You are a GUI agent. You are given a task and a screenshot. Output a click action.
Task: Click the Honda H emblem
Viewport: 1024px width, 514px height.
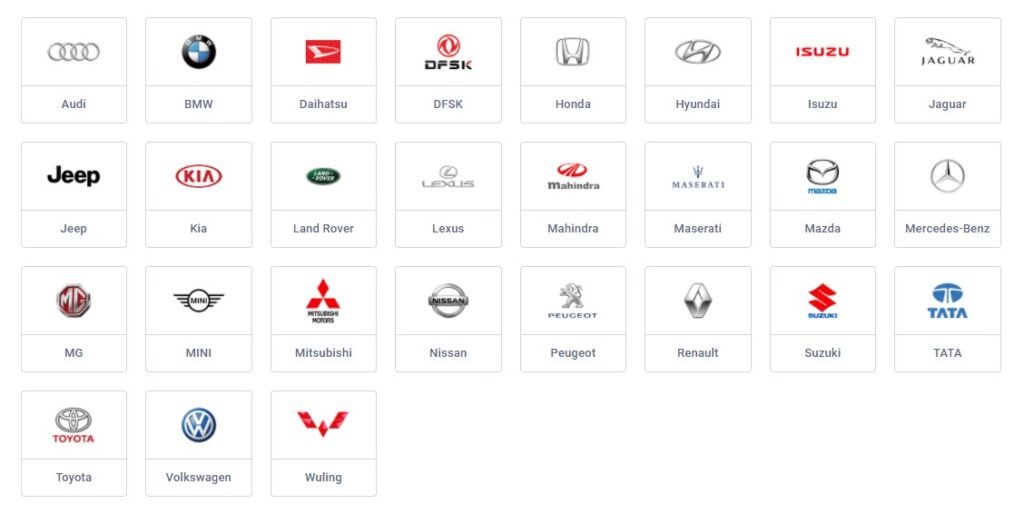(573, 52)
